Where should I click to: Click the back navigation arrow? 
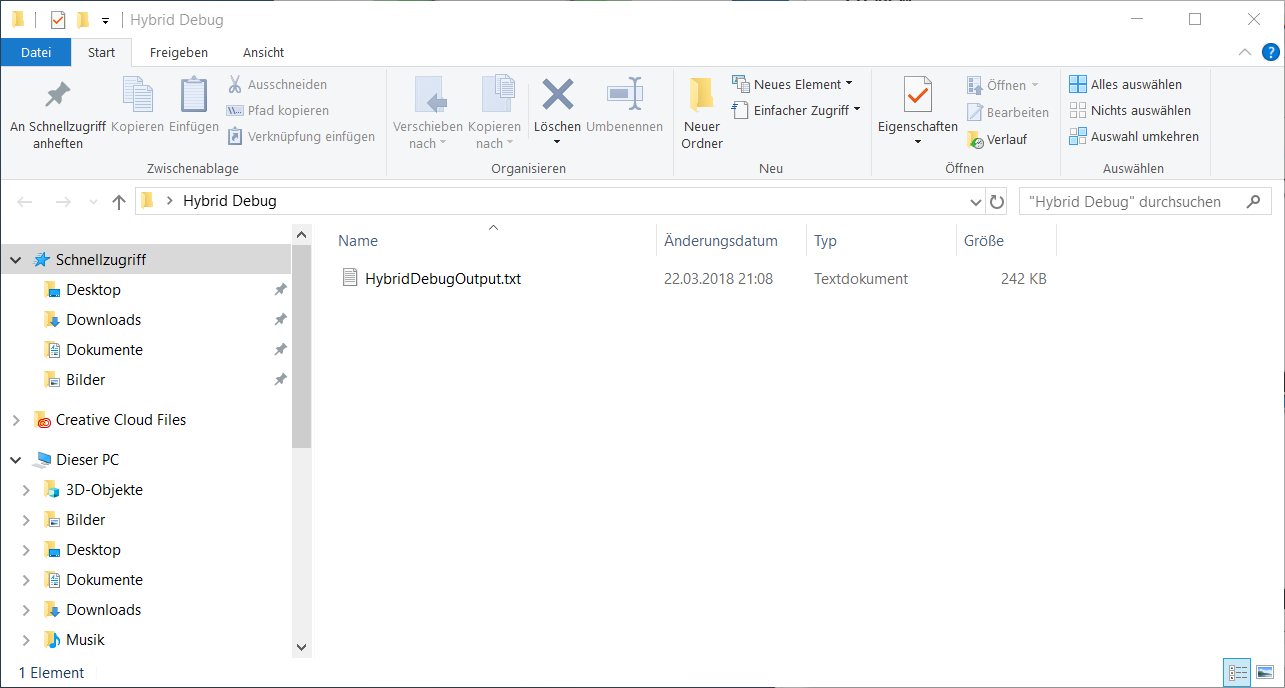click(x=26, y=202)
